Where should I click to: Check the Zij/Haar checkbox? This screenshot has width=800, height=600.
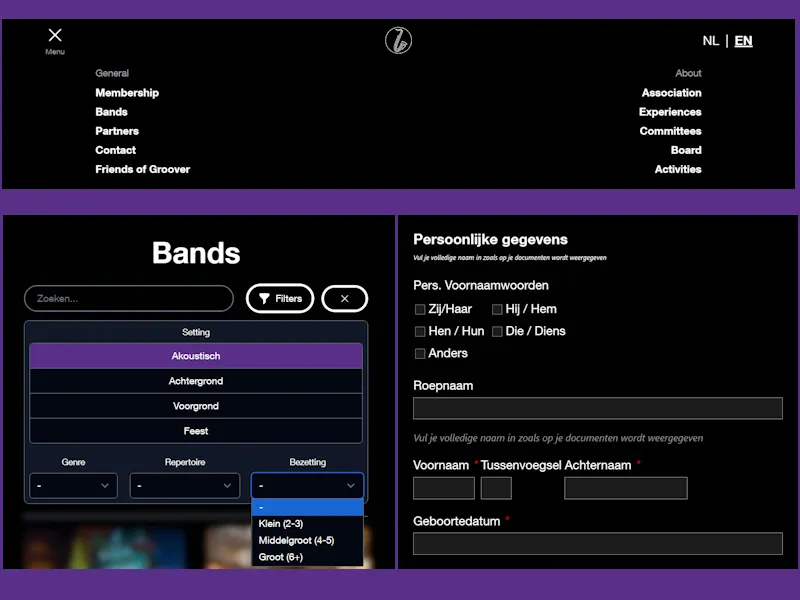[420, 310]
